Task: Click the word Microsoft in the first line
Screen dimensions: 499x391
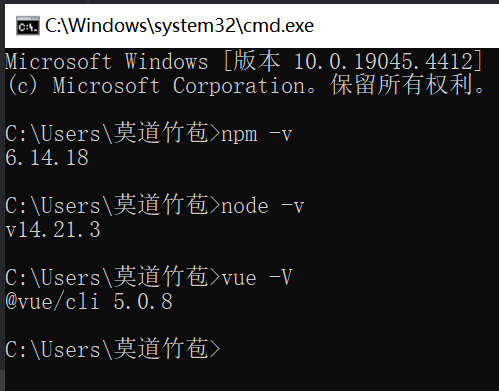Action: 58,62
